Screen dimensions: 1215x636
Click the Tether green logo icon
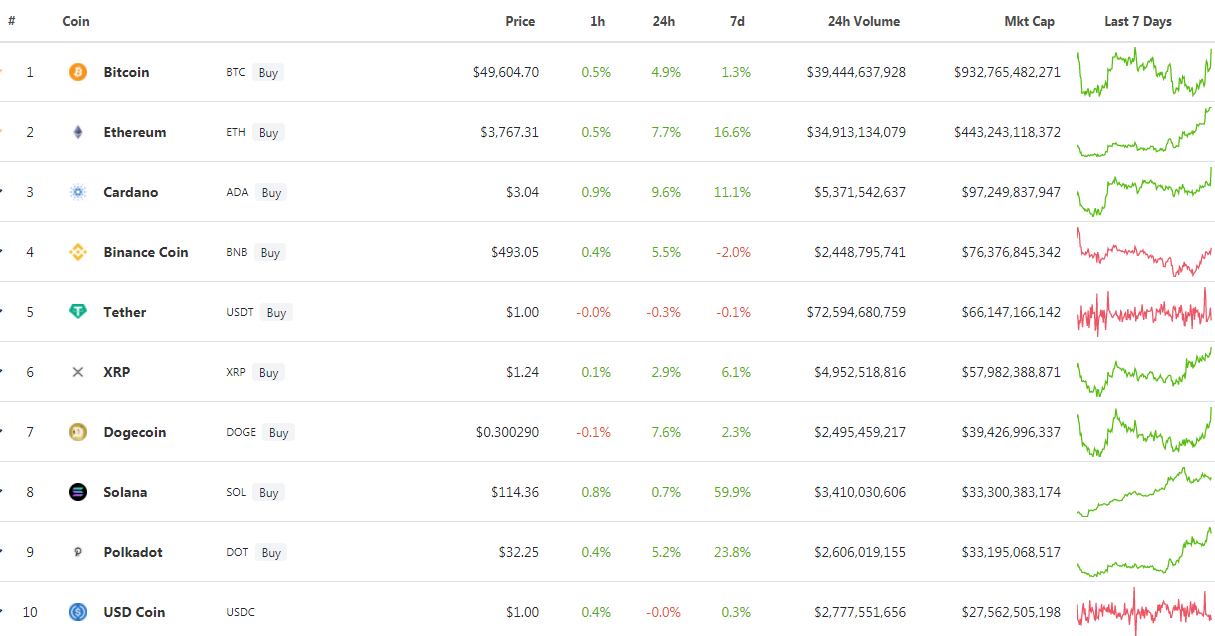(78, 312)
